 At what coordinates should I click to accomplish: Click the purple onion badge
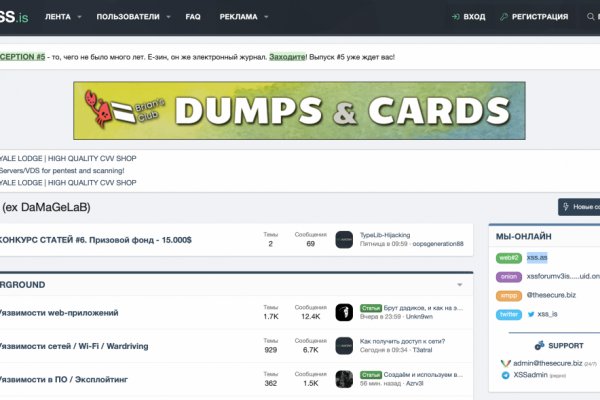pos(509,276)
